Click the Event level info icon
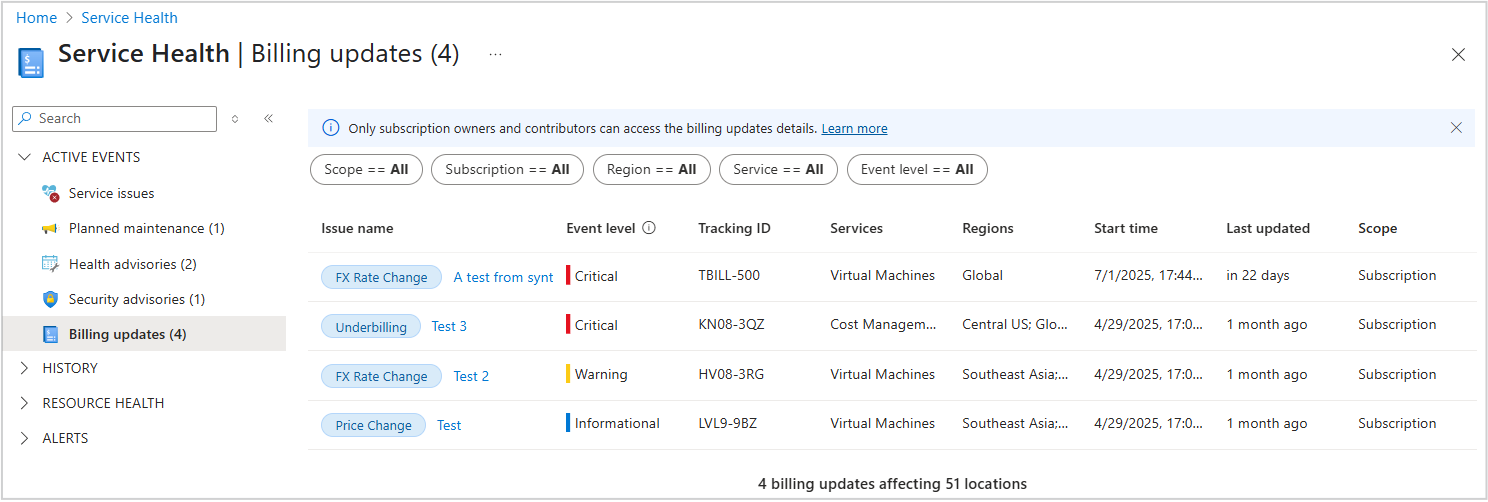The image size is (1488, 502). (649, 228)
